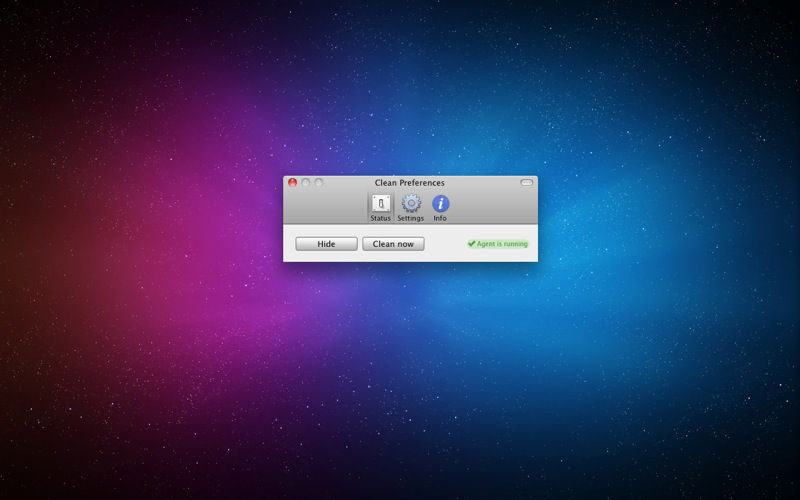Zoom window using the third title-bar button
The height and width of the screenshot is (500, 800).
point(319,182)
